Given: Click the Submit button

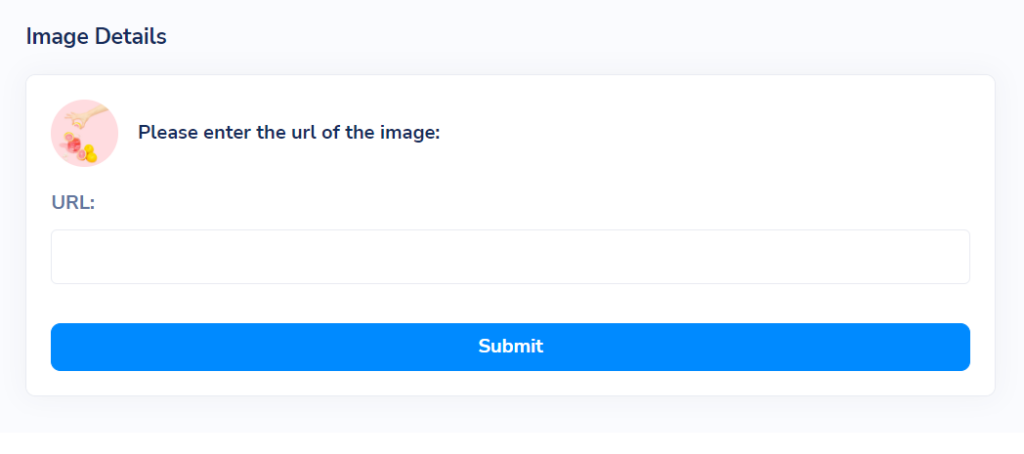Looking at the screenshot, I should point(510,347).
